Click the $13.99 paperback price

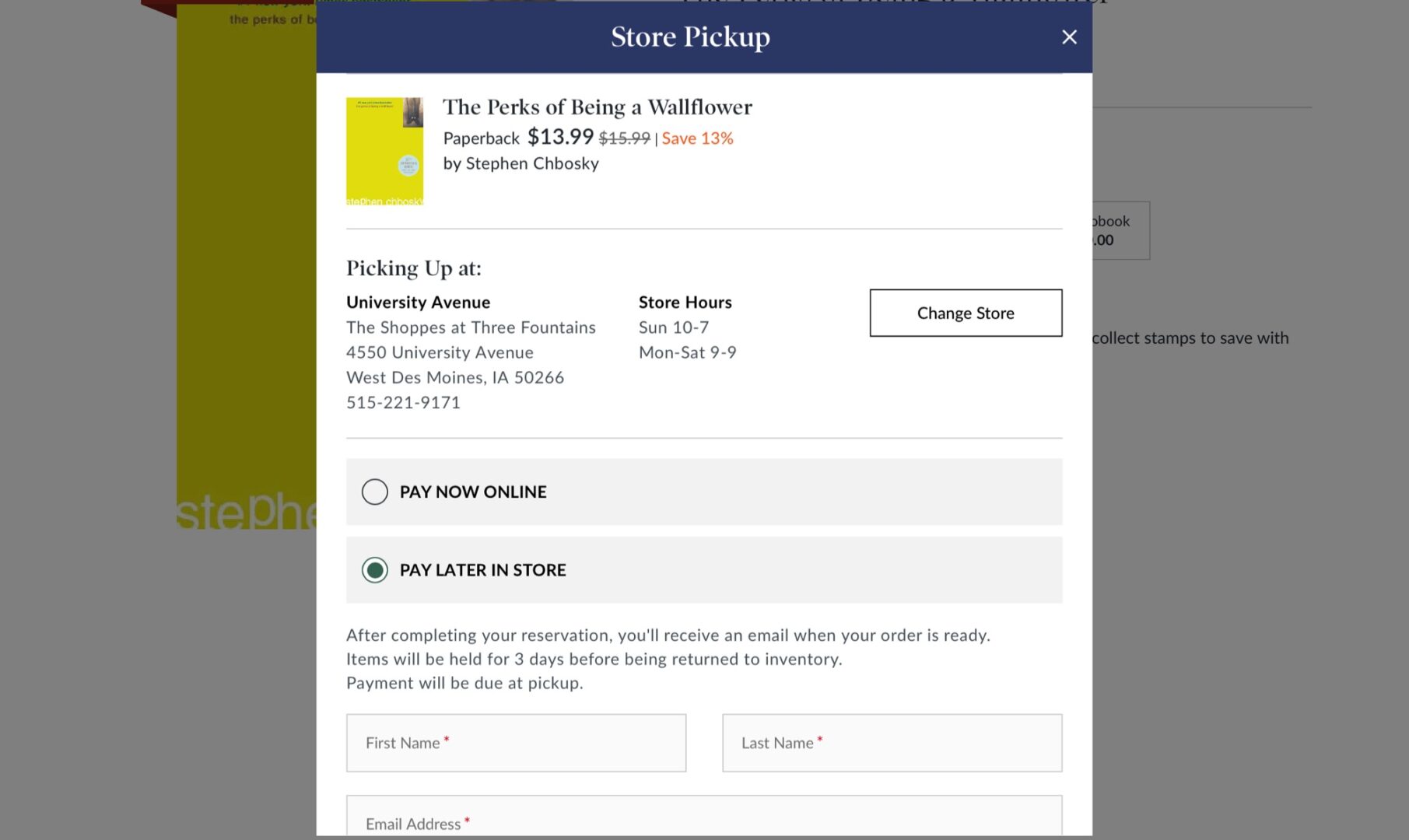pos(560,137)
